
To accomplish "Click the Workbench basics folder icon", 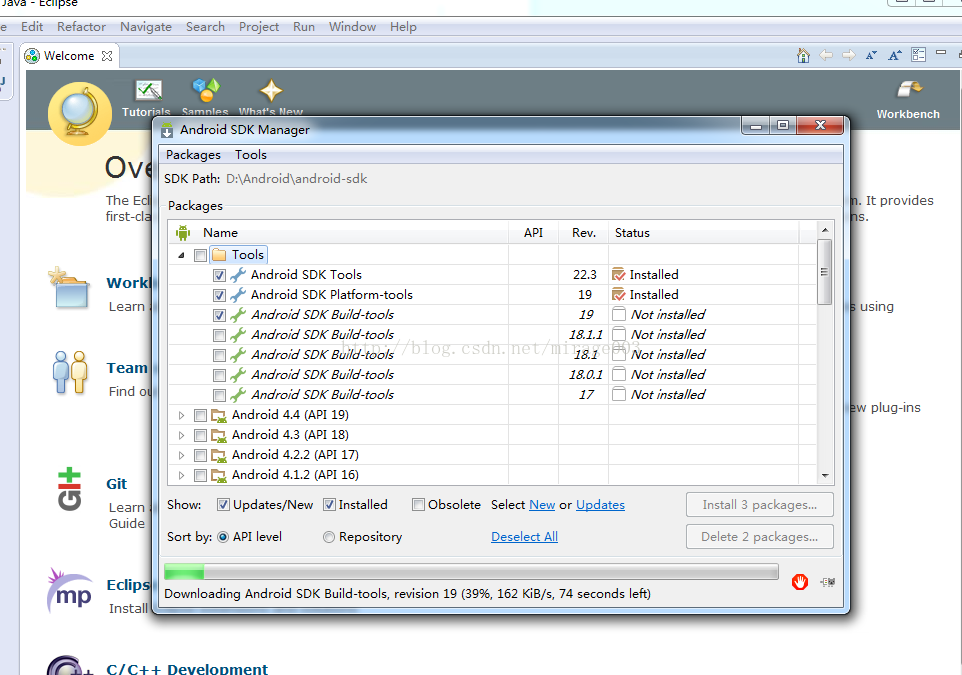I will (x=69, y=287).
